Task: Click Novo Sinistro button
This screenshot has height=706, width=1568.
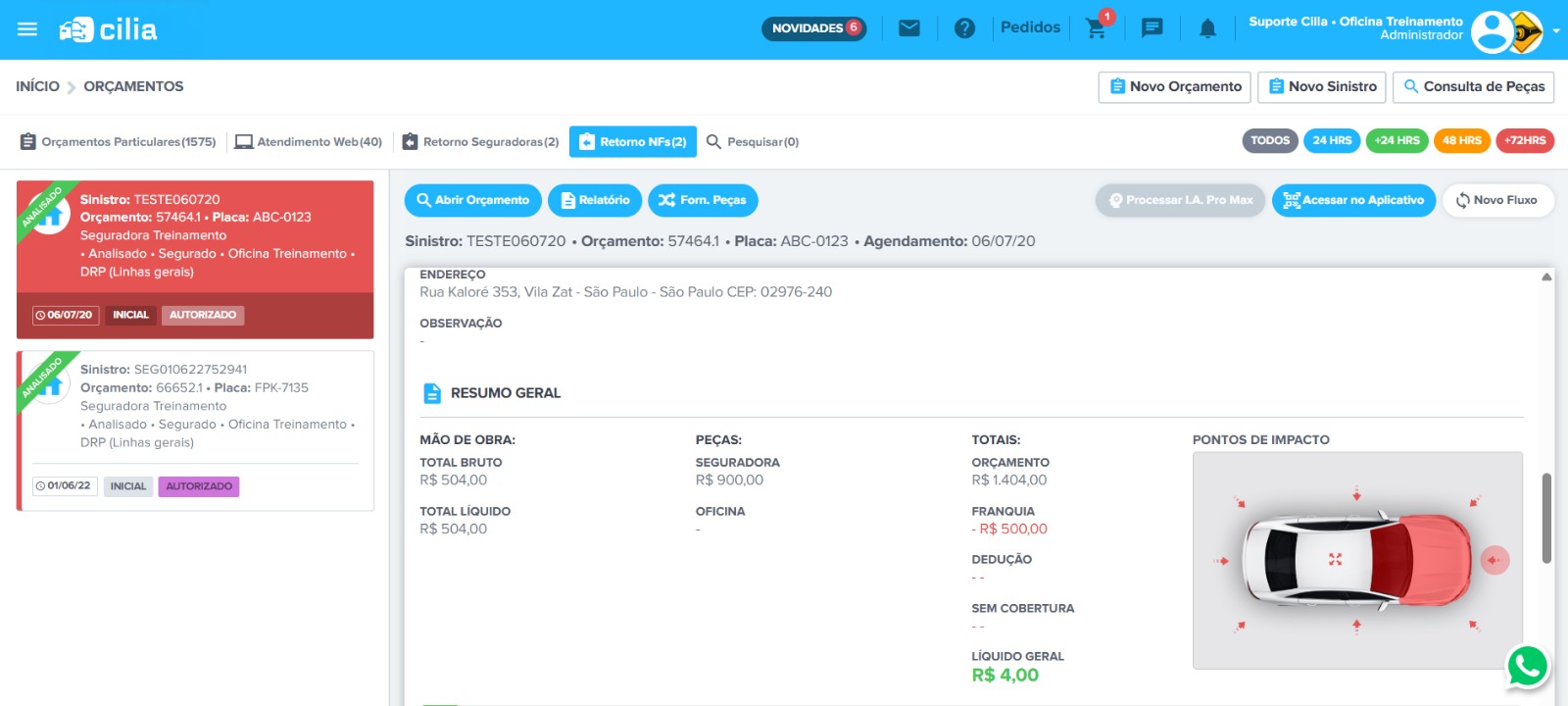Action: (1321, 86)
